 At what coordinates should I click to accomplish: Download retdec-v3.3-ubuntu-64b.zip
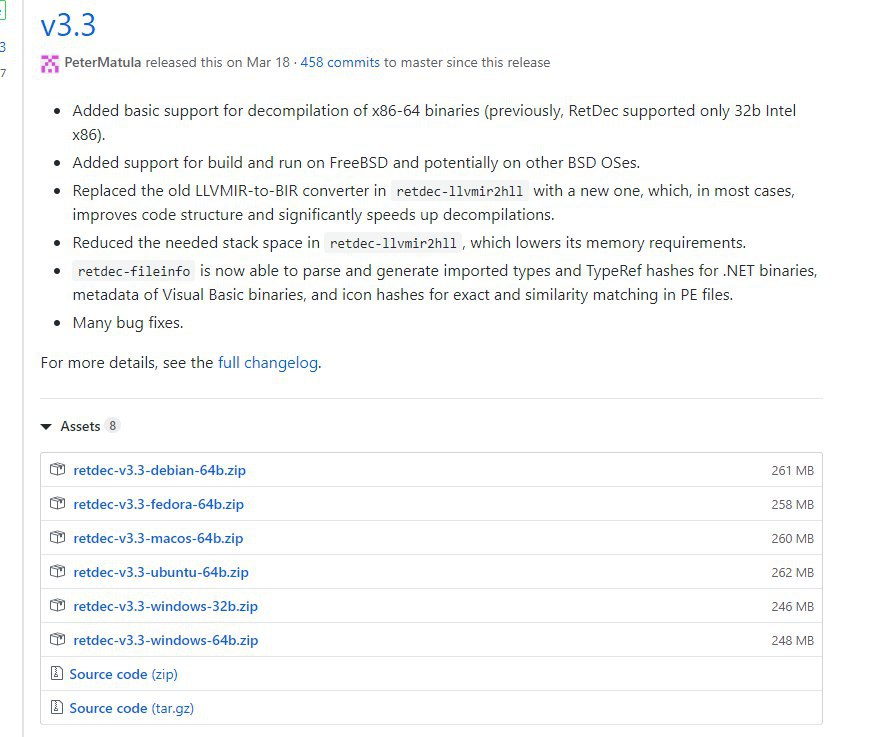pyautogui.click(x=161, y=573)
